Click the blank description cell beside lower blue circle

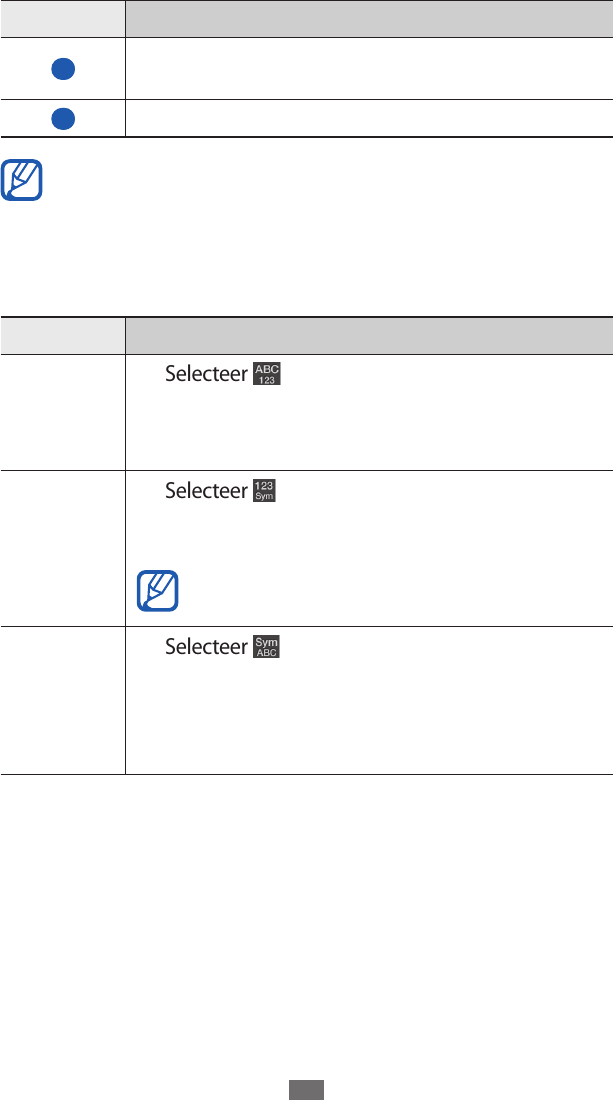point(369,119)
